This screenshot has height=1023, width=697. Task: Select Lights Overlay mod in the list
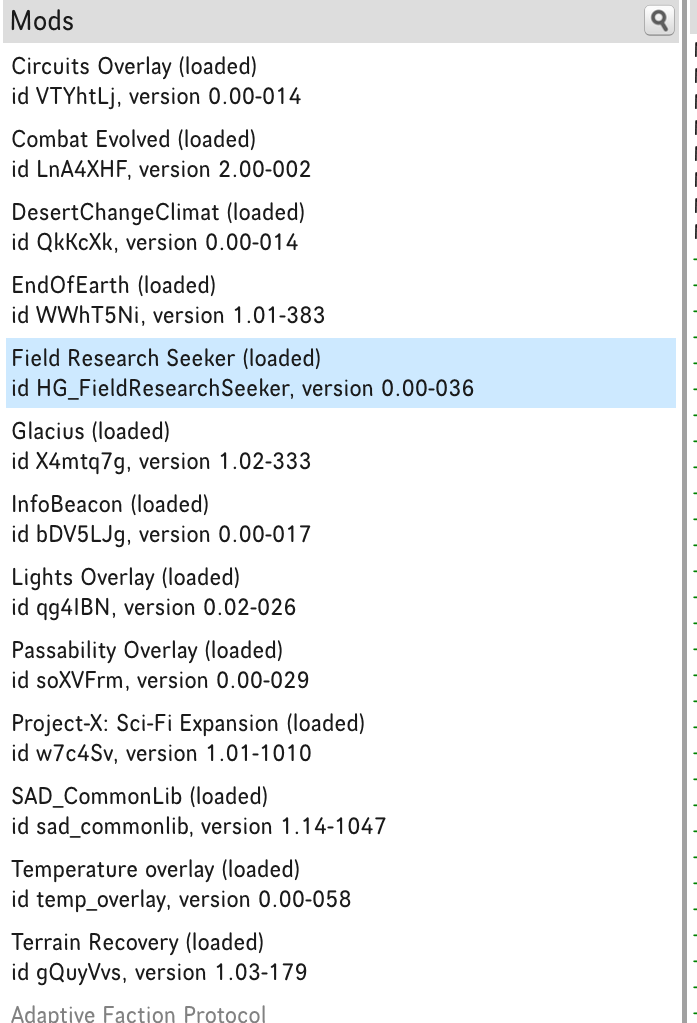point(125,577)
